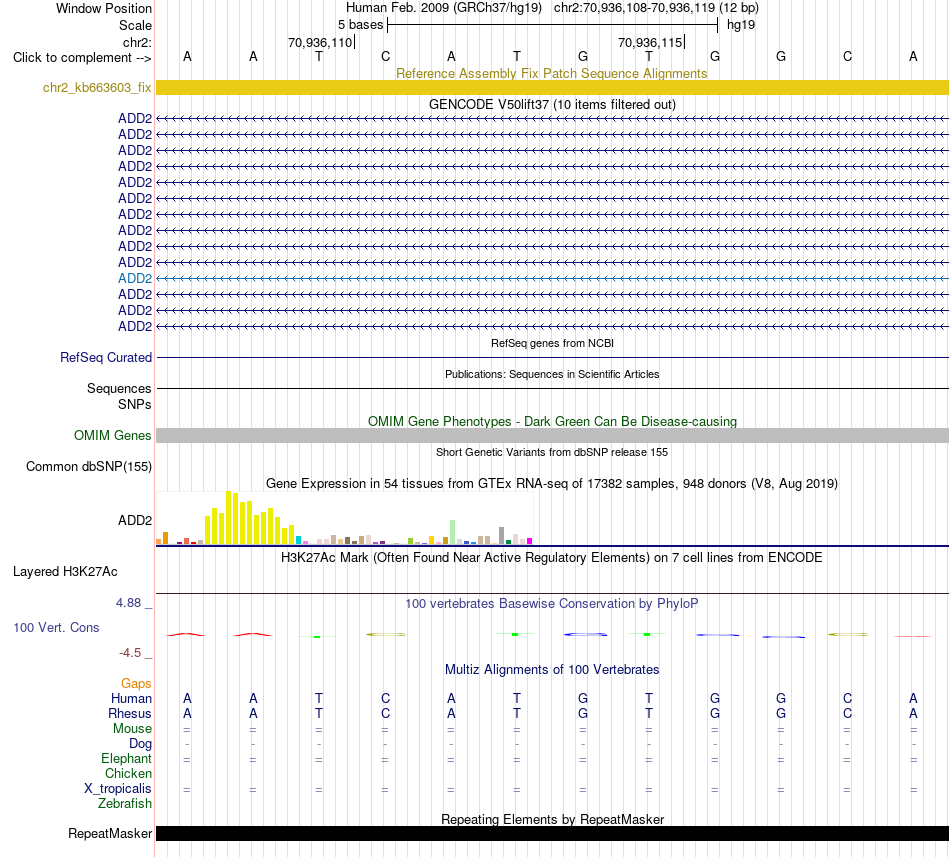Image resolution: width=950 pixels, height=857 pixels.
Task: Click the Dog species label
Action: tap(140, 744)
